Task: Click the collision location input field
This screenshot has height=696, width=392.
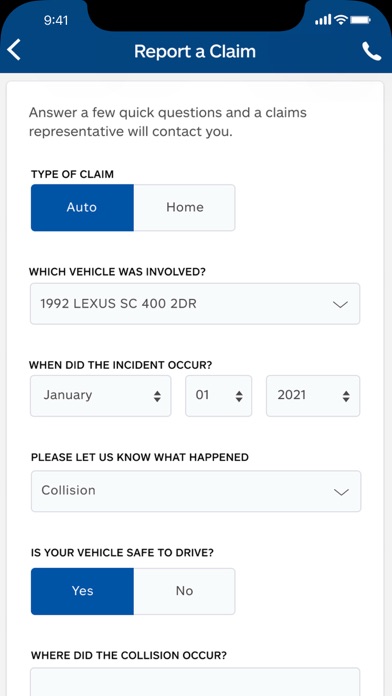Action: (x=195, y=681)
